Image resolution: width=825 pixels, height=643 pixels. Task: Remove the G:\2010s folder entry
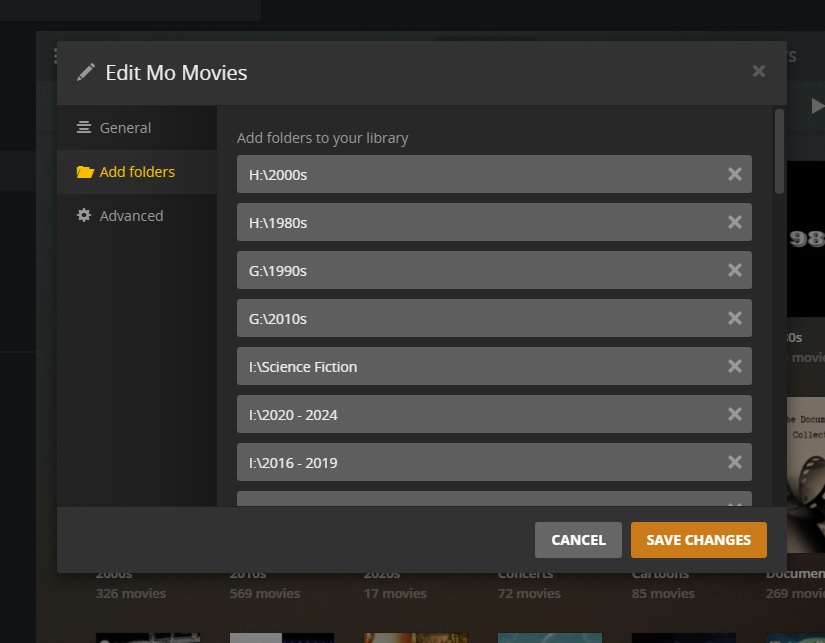[735, 318]
